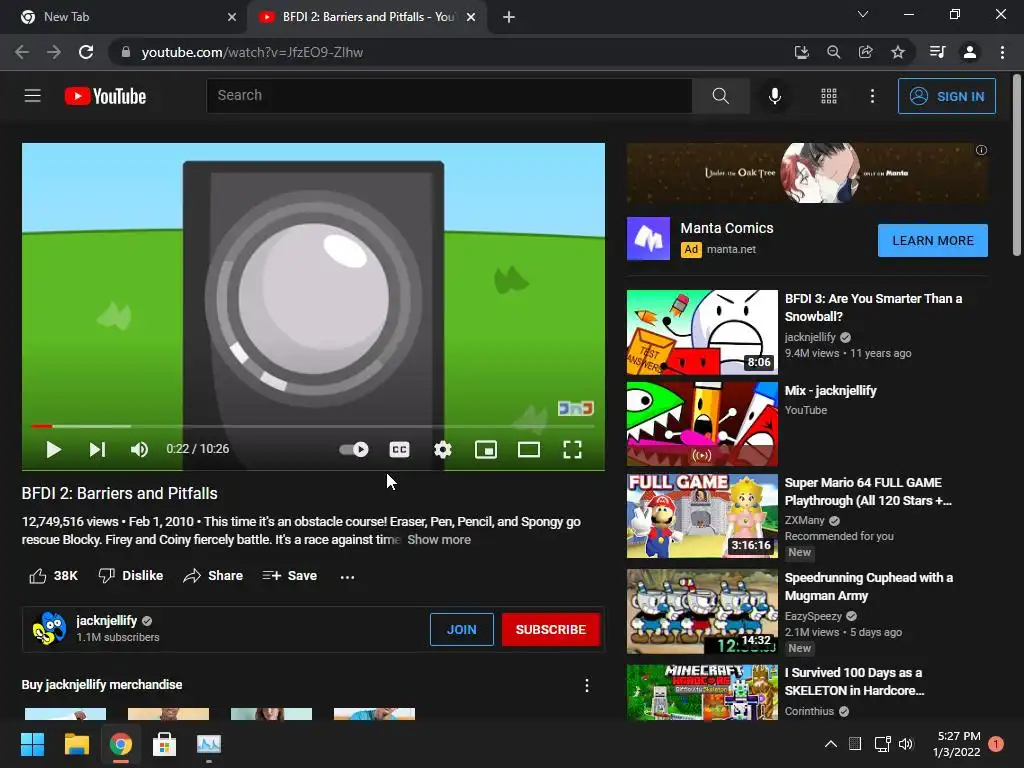This screenshot has width=1024, height=768.
Task: Click LEARN MORE on Manta Comics ad
Action: [x=933, y=240]
